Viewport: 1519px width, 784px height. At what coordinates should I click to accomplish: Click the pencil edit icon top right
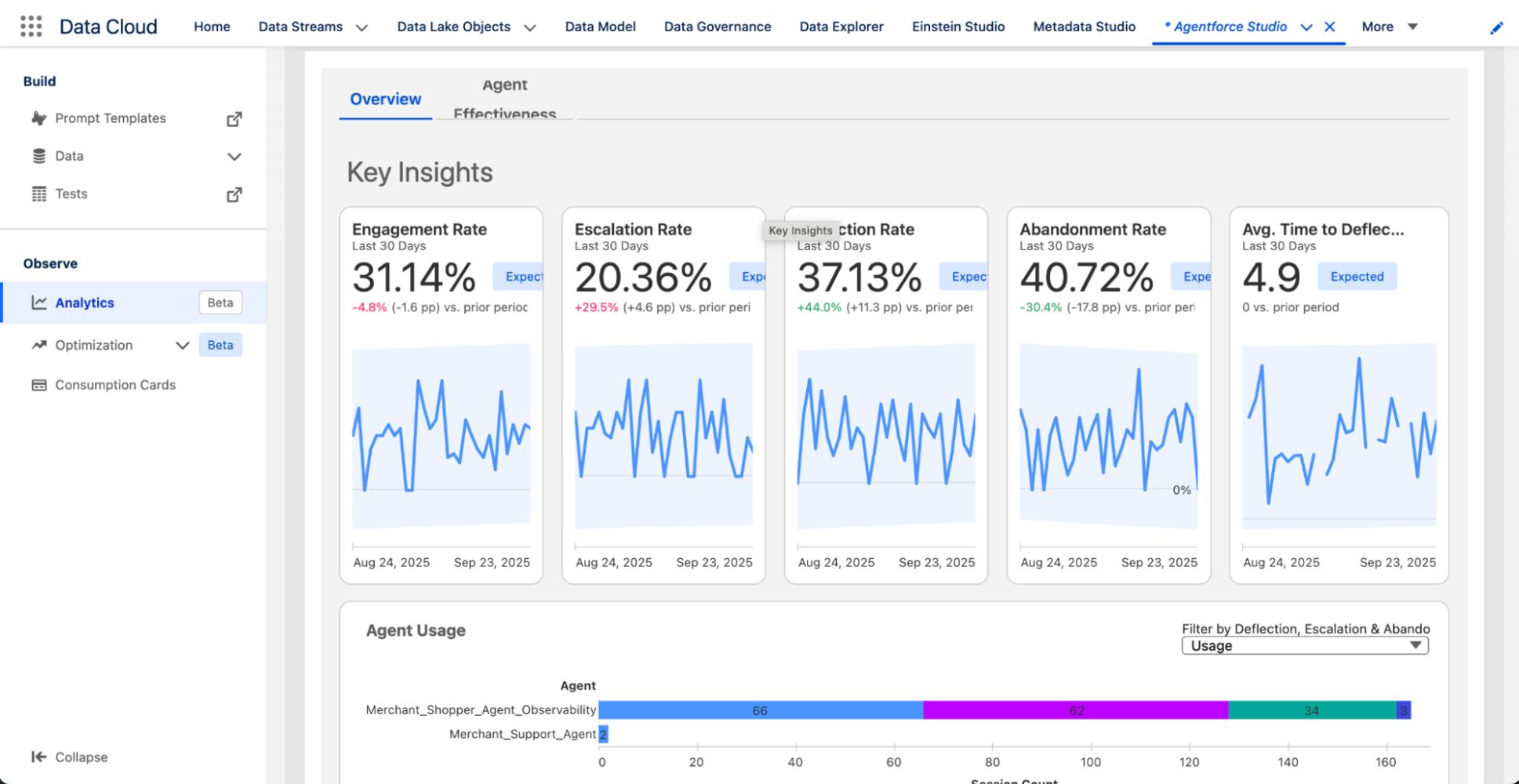1496,27
